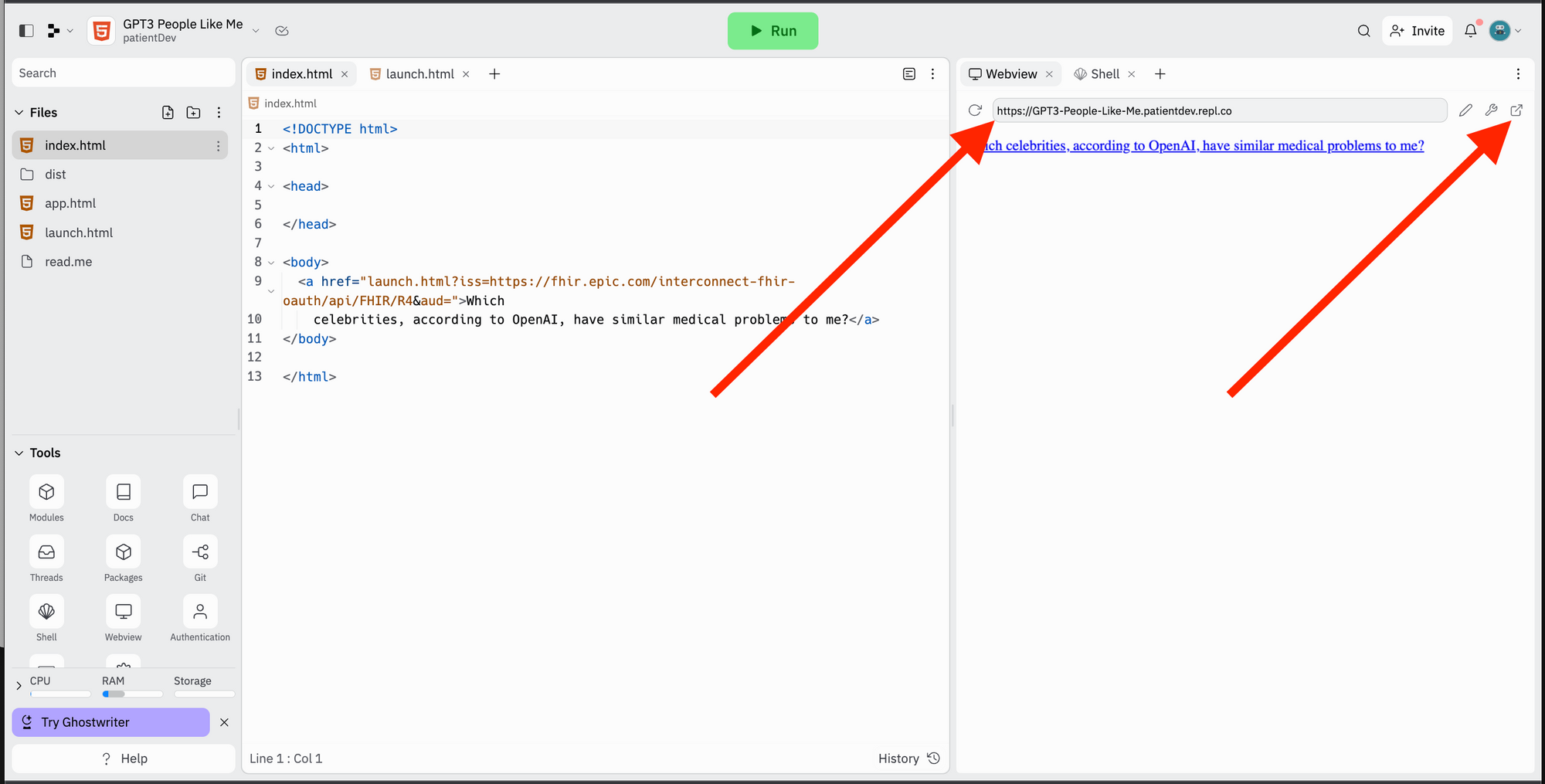Expand the project name dropdown chevron
1545x784 pixels.
256,31
